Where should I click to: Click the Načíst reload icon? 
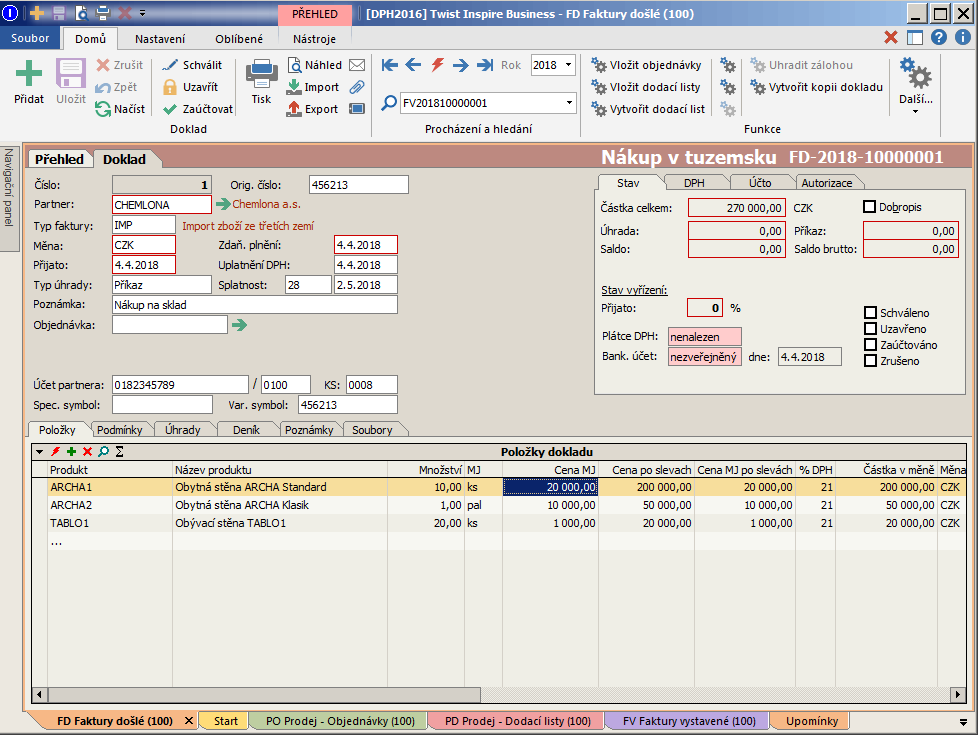(103, 109)
